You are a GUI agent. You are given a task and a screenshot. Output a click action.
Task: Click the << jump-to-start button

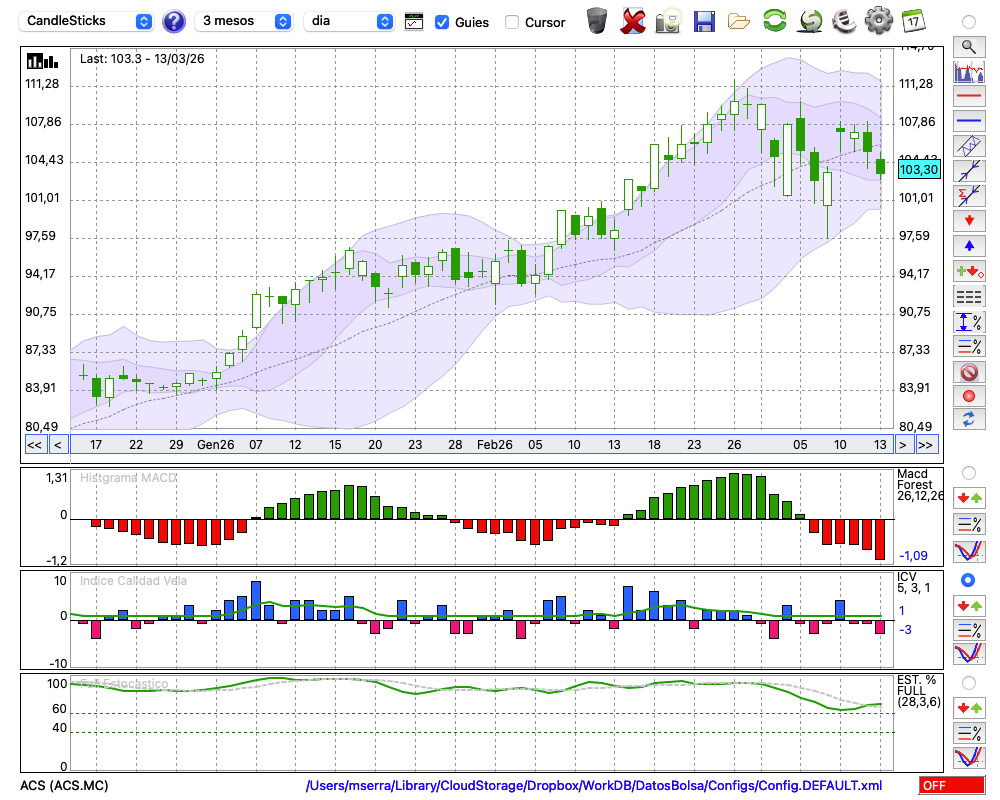click(34, 445)
